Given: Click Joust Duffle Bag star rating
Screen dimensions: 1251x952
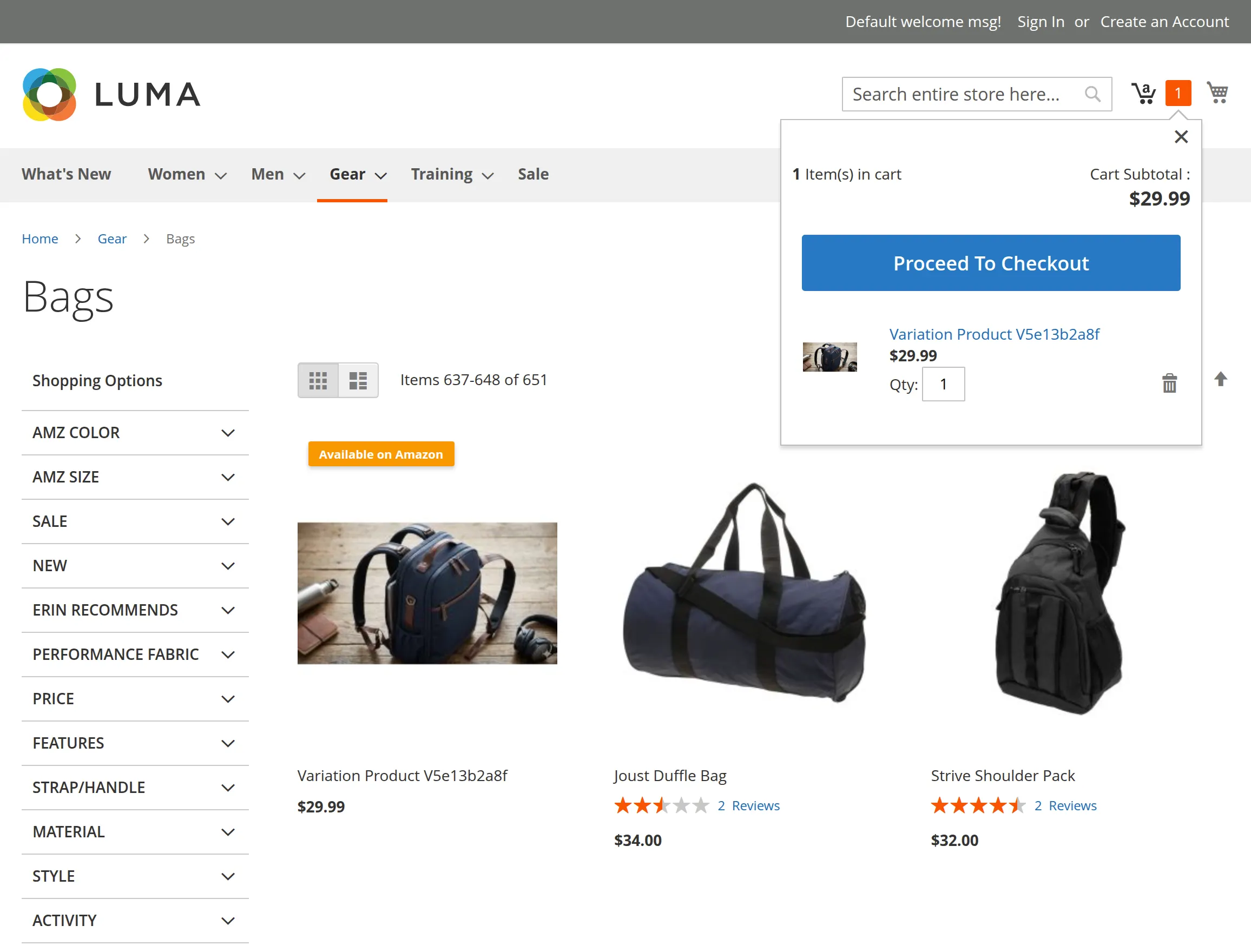Looking at the screenshot, I should [662, 805].
